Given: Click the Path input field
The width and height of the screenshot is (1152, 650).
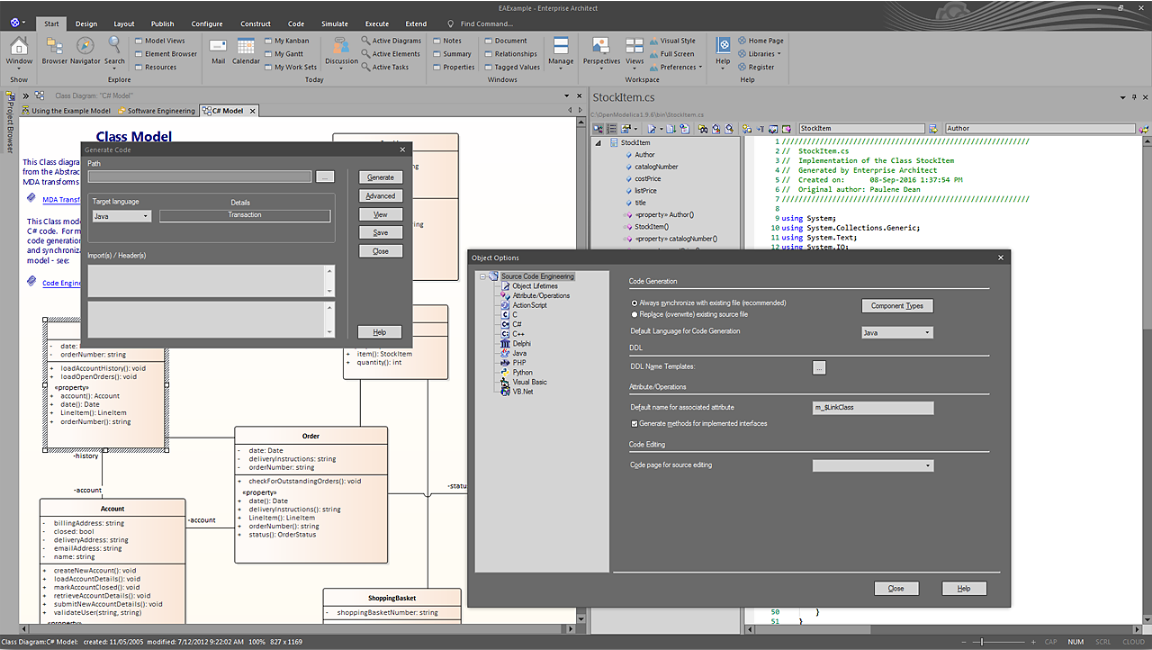Looking at the screenshot, I should click(x=200, y=177).
